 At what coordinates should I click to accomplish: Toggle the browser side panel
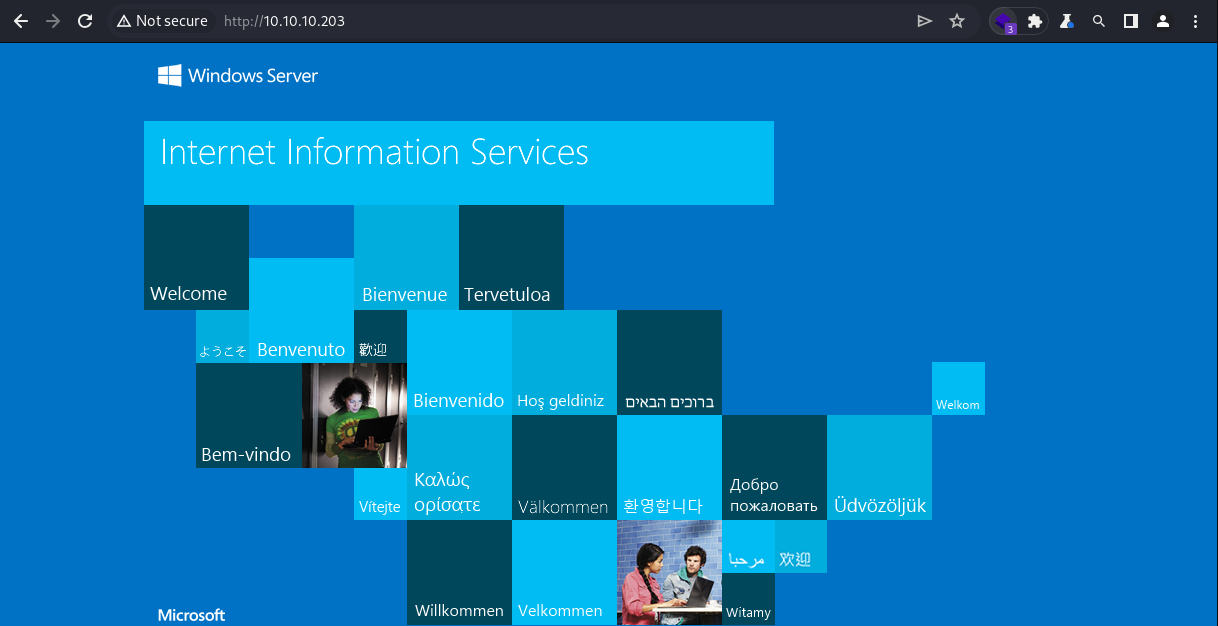pyautogui.click(x=1131, y=21)
